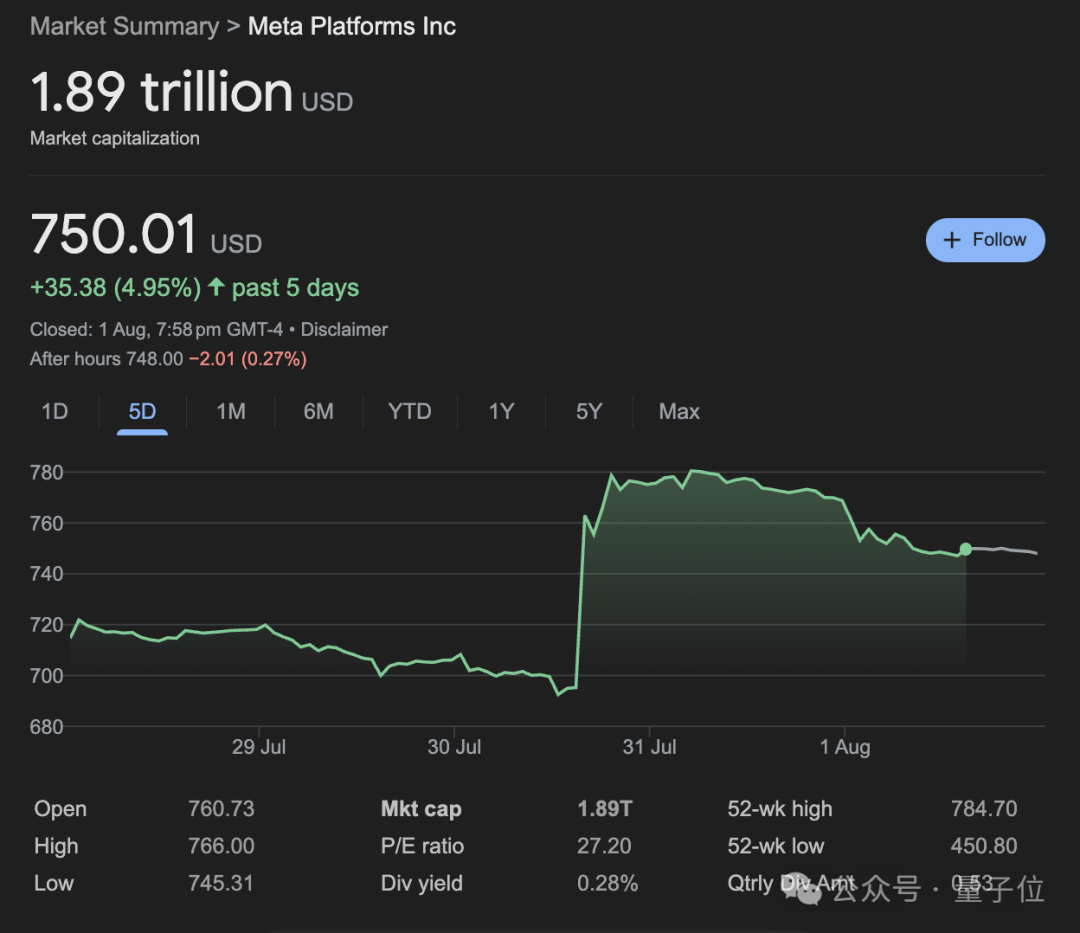
Task: Select the 5D time range tab
Action: pyautogui.click(x=142, y=411)
